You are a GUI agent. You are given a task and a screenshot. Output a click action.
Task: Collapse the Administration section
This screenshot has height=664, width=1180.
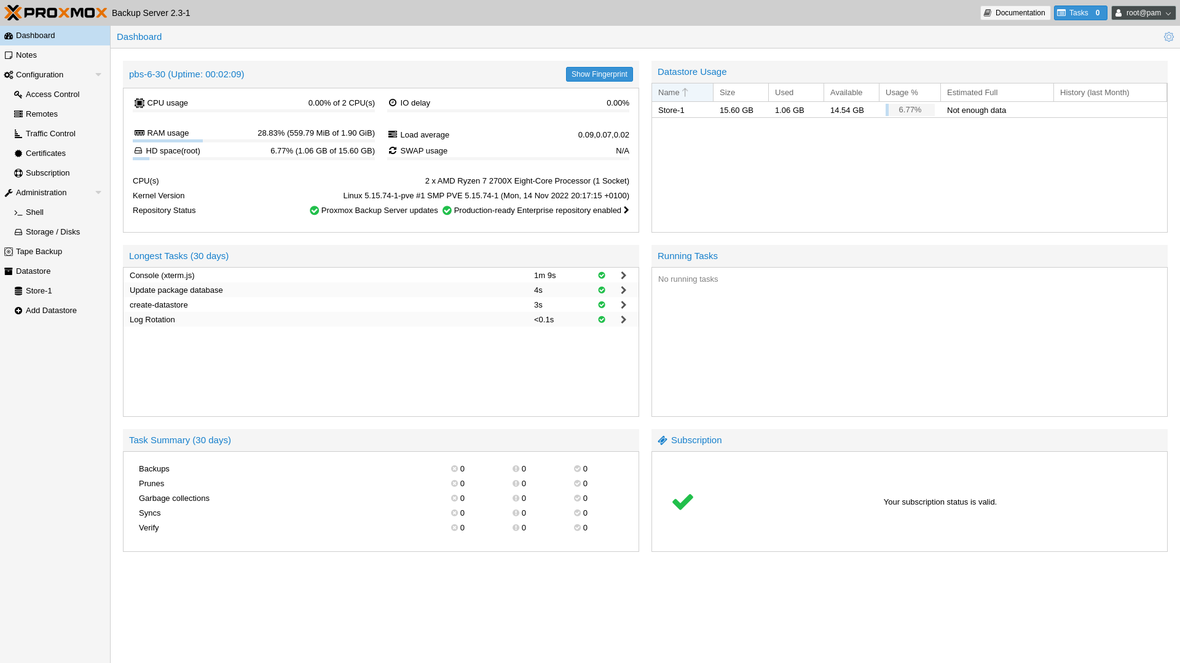(98, 192)
